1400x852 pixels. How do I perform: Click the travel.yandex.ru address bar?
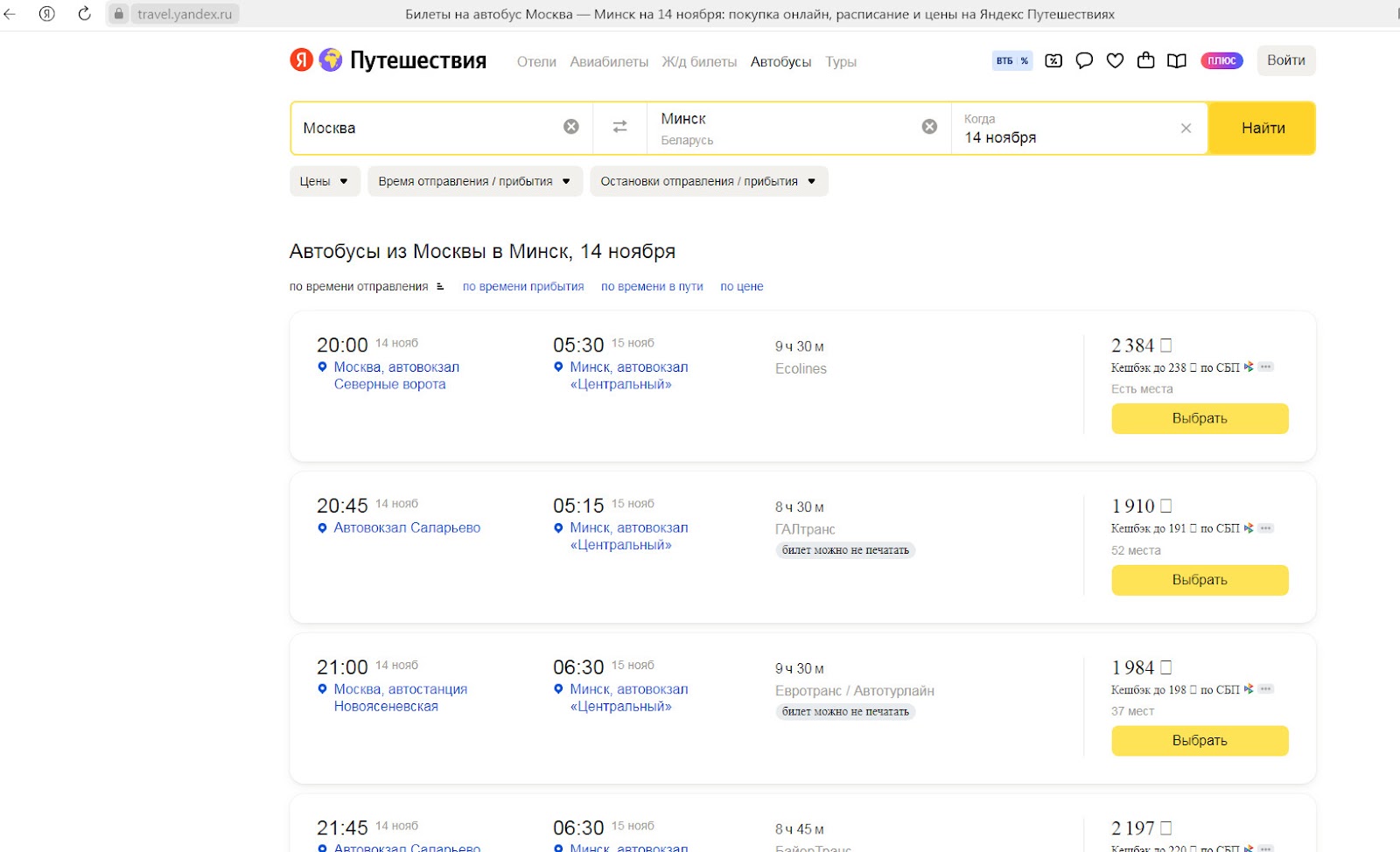click(x=185, y=13)
